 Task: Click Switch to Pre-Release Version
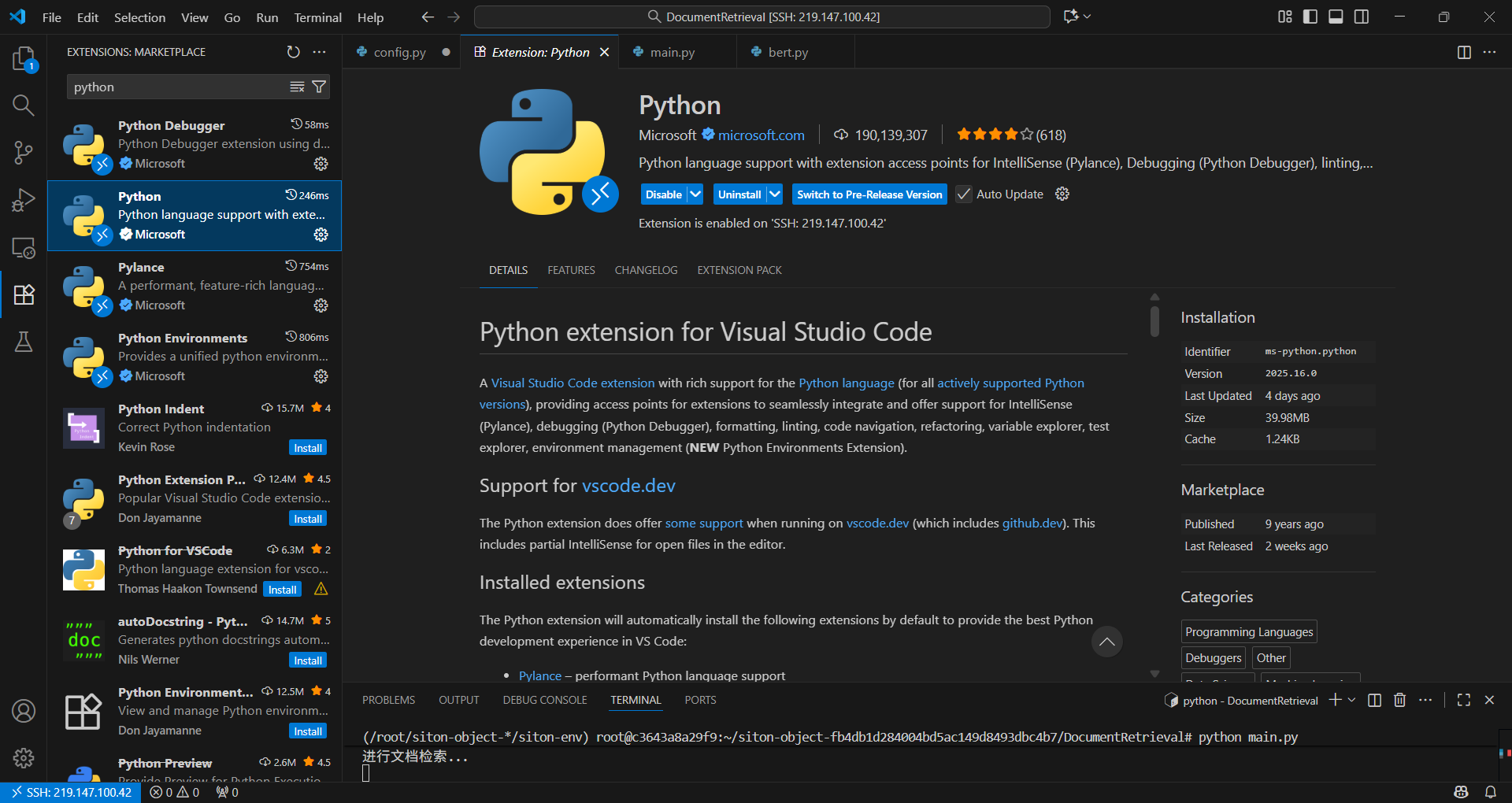tap(869, 194)
